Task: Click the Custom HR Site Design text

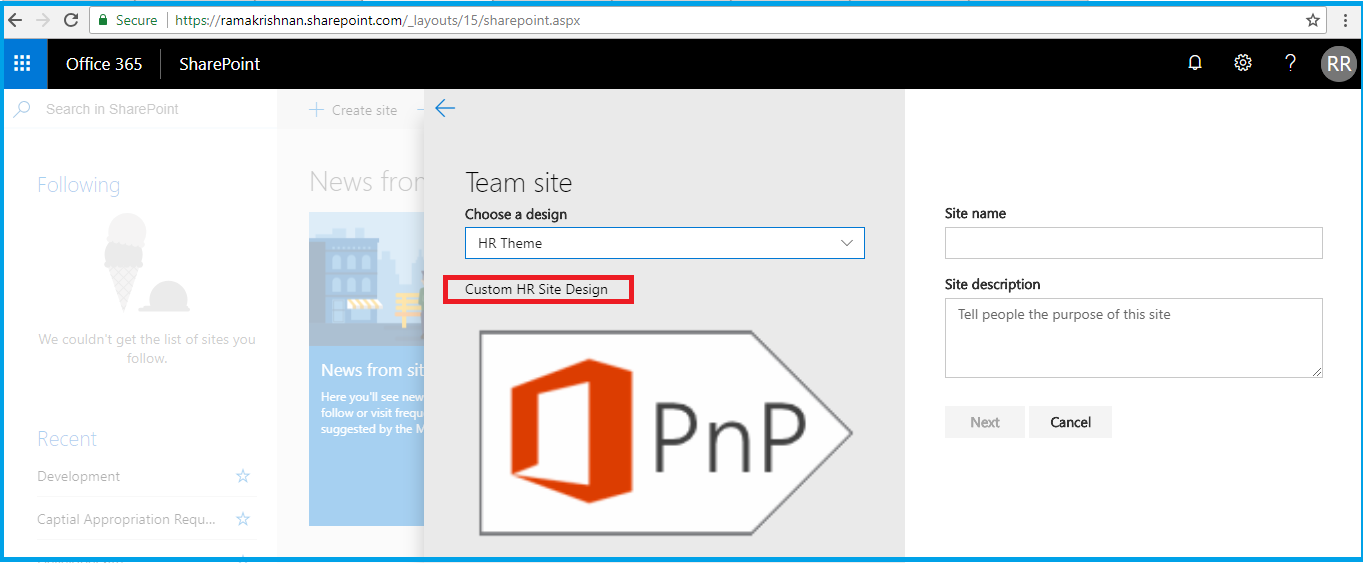Action: coord(536,290)
